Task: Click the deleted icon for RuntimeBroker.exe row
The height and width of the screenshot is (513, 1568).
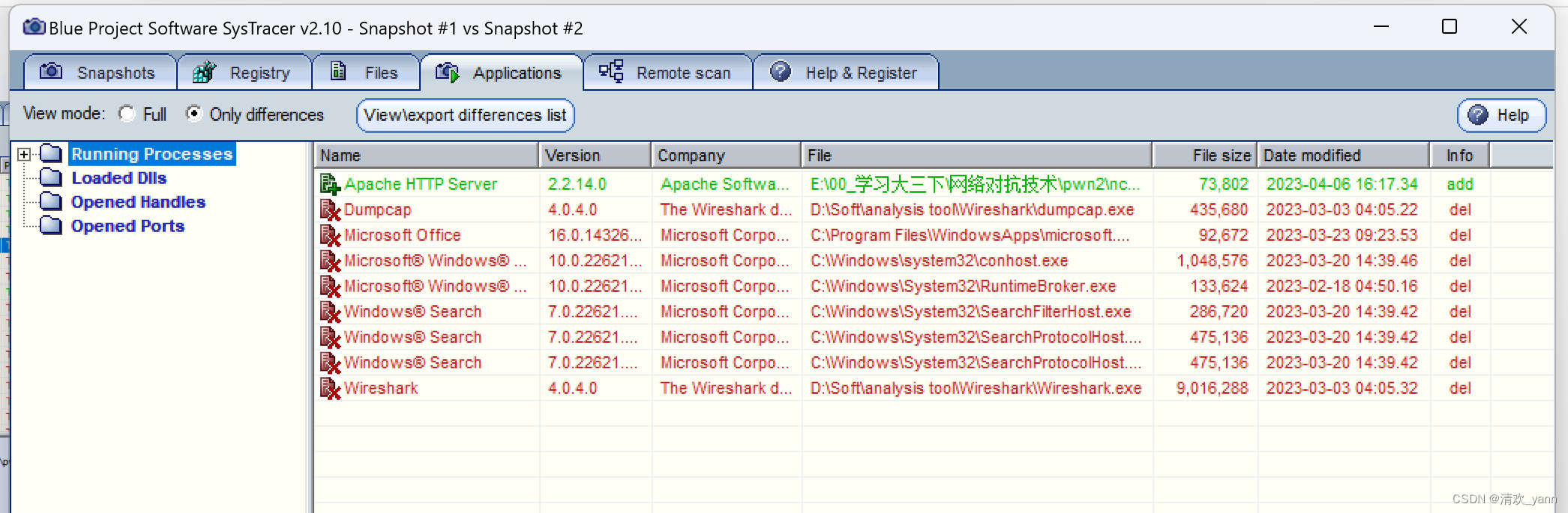Action: pyautogui.click(x=330, y=286)
